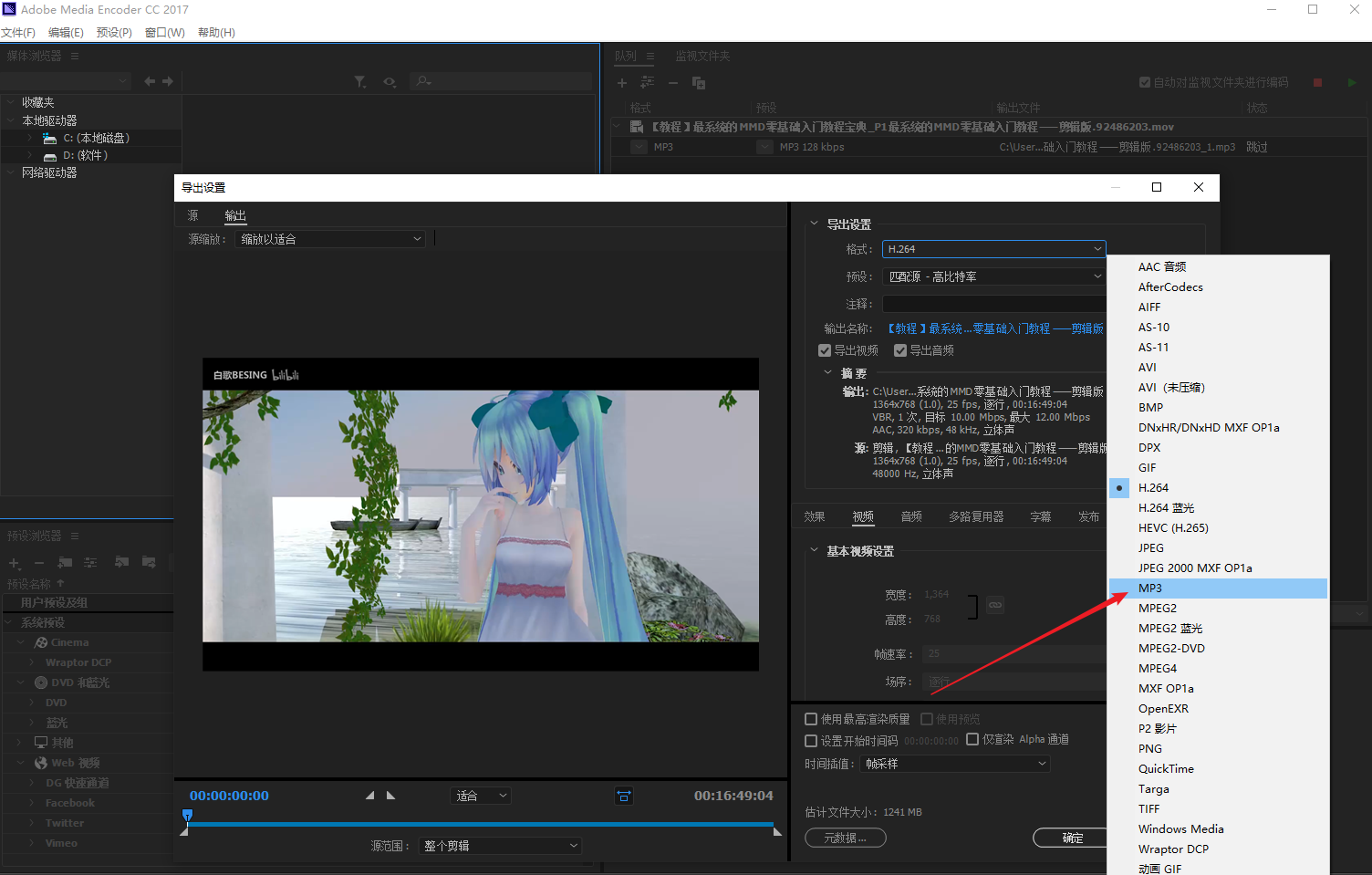Select QuickTime from the format list

(x=1218, y=769)
